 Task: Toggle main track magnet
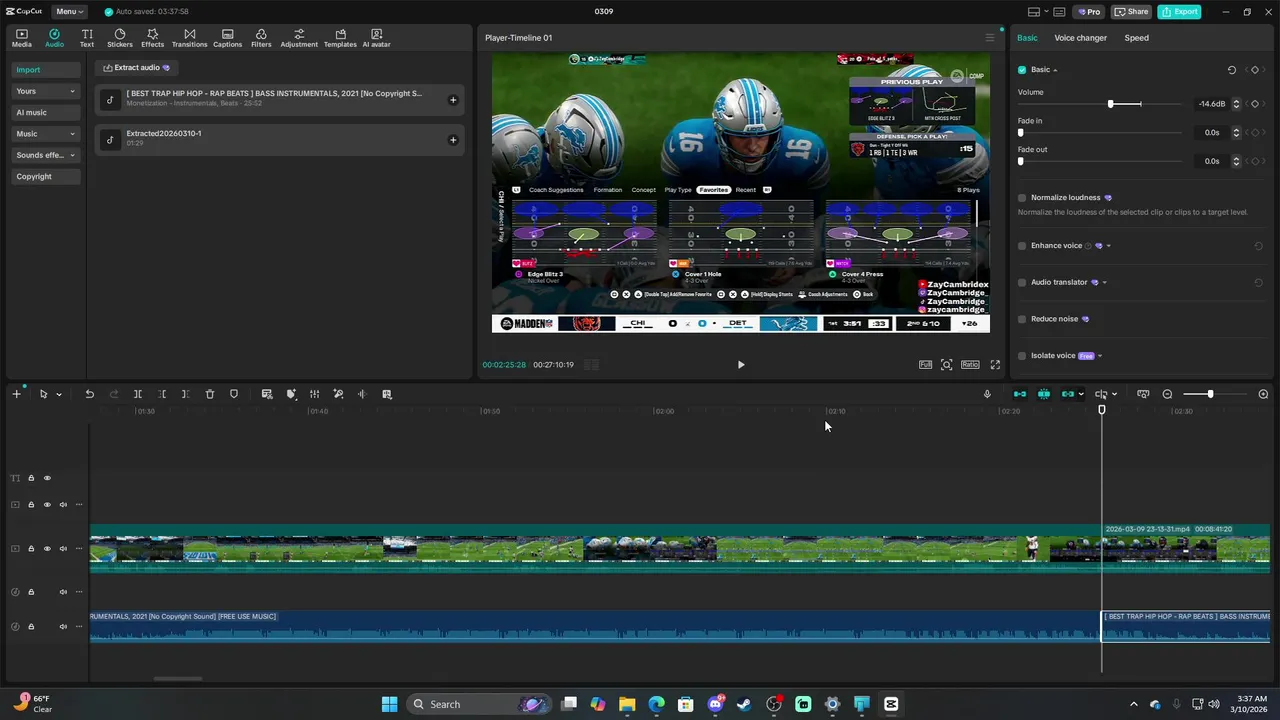coord(1020,394)
